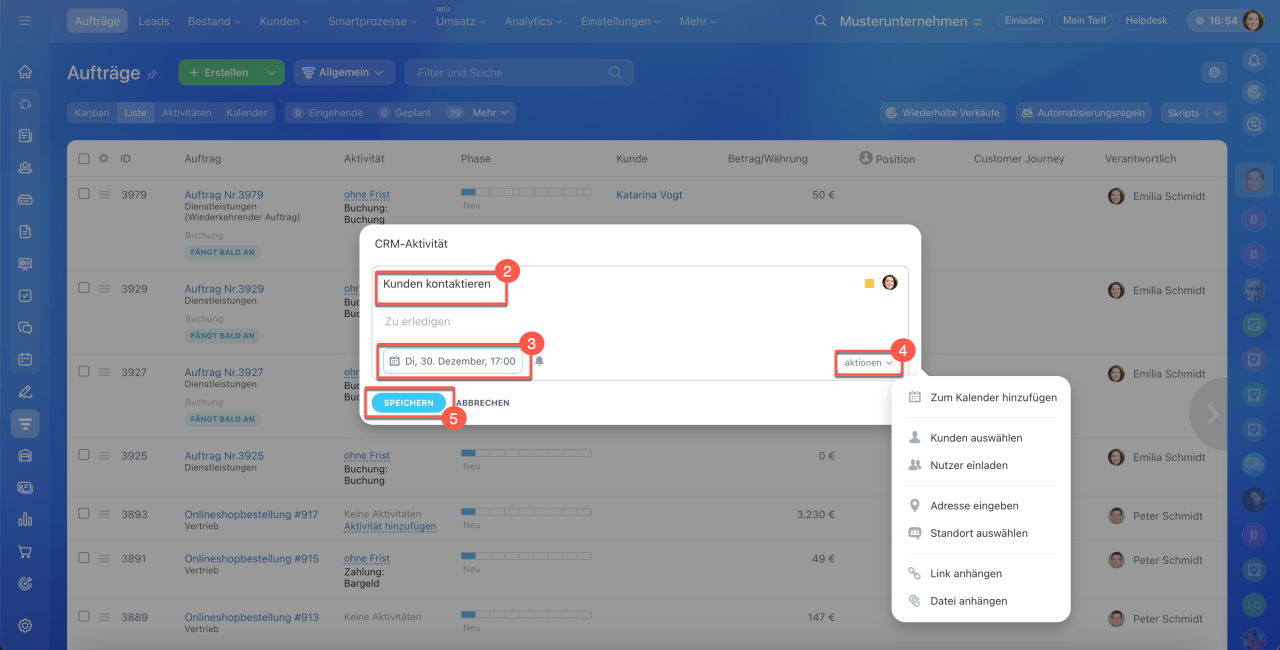Click the pin icon next to the Aufträge title

(152, 74)
